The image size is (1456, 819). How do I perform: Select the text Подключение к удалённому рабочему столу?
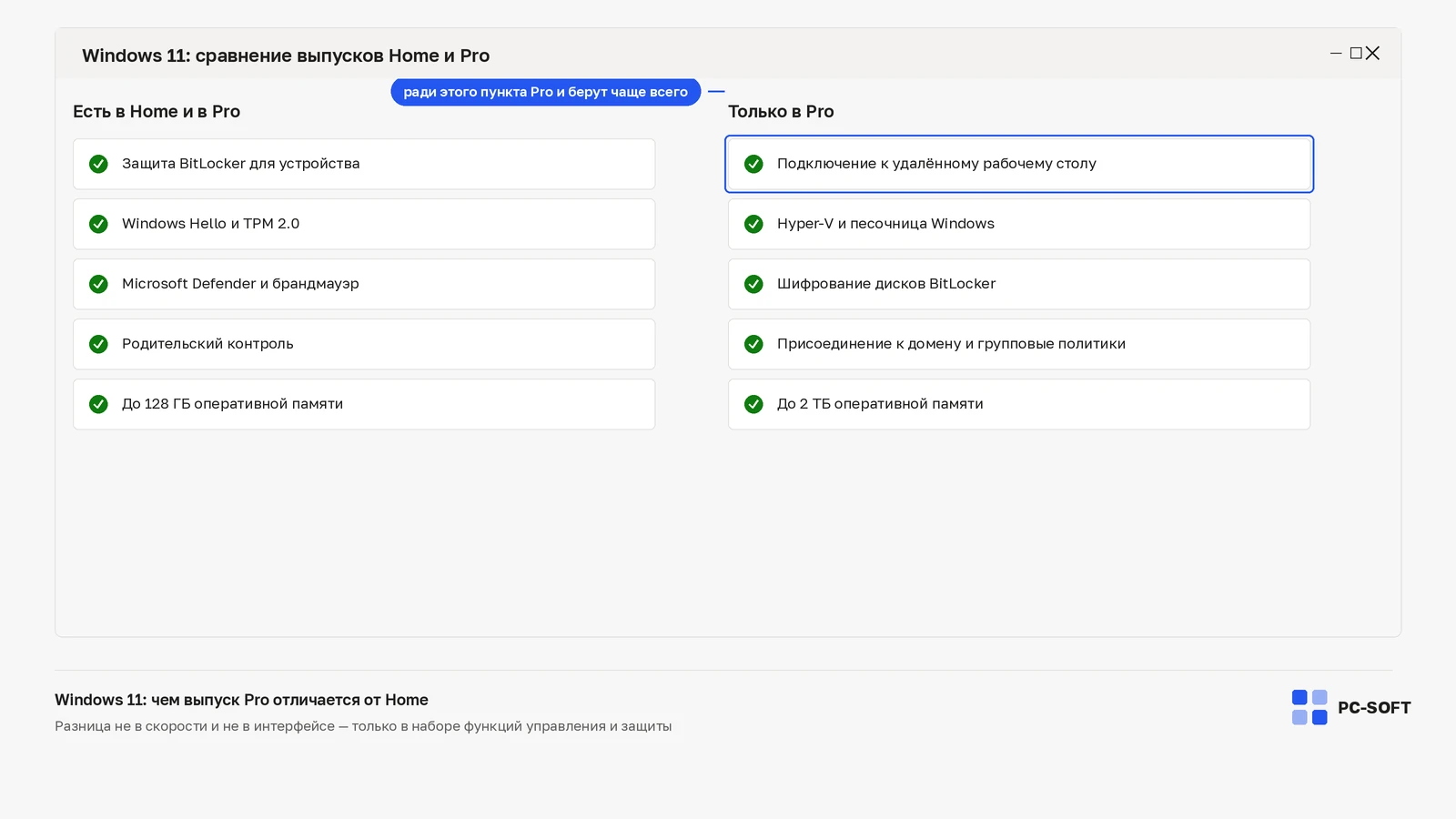point(936,164)
